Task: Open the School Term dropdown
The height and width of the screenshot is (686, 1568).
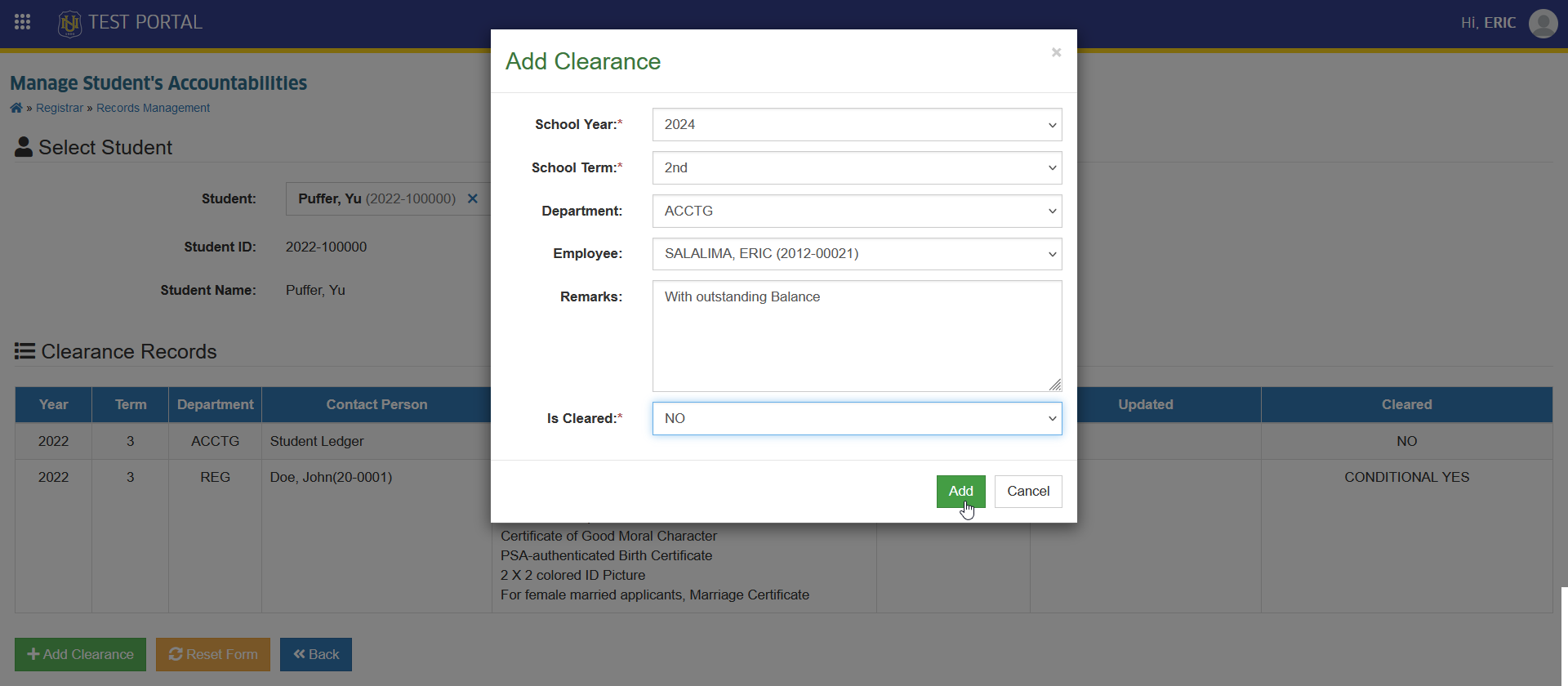Action: pyautogui.click(x=857, y=168)
